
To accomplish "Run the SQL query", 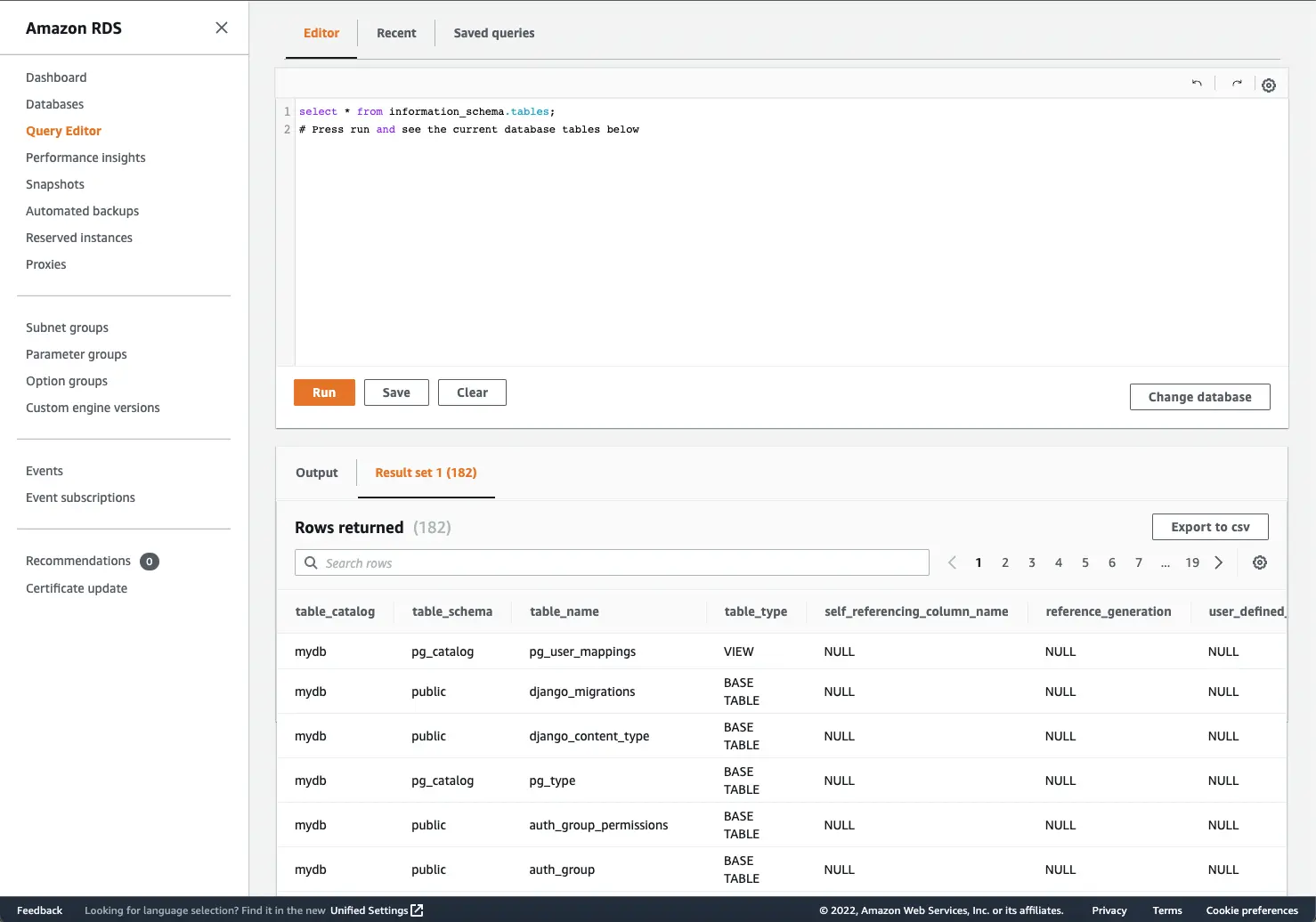I will coord(324,392).
